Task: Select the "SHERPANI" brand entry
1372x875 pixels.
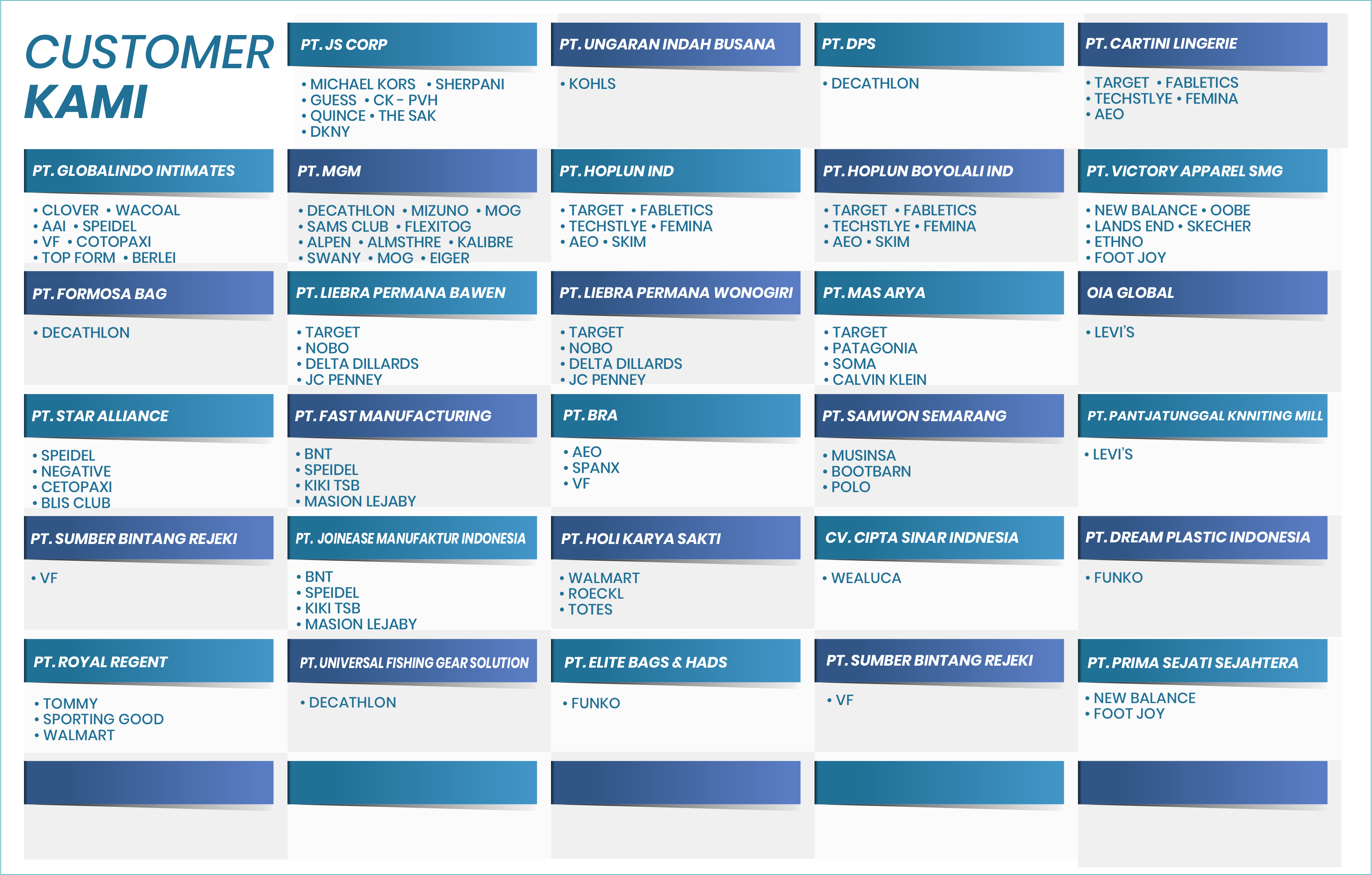Action: (469, 85)
